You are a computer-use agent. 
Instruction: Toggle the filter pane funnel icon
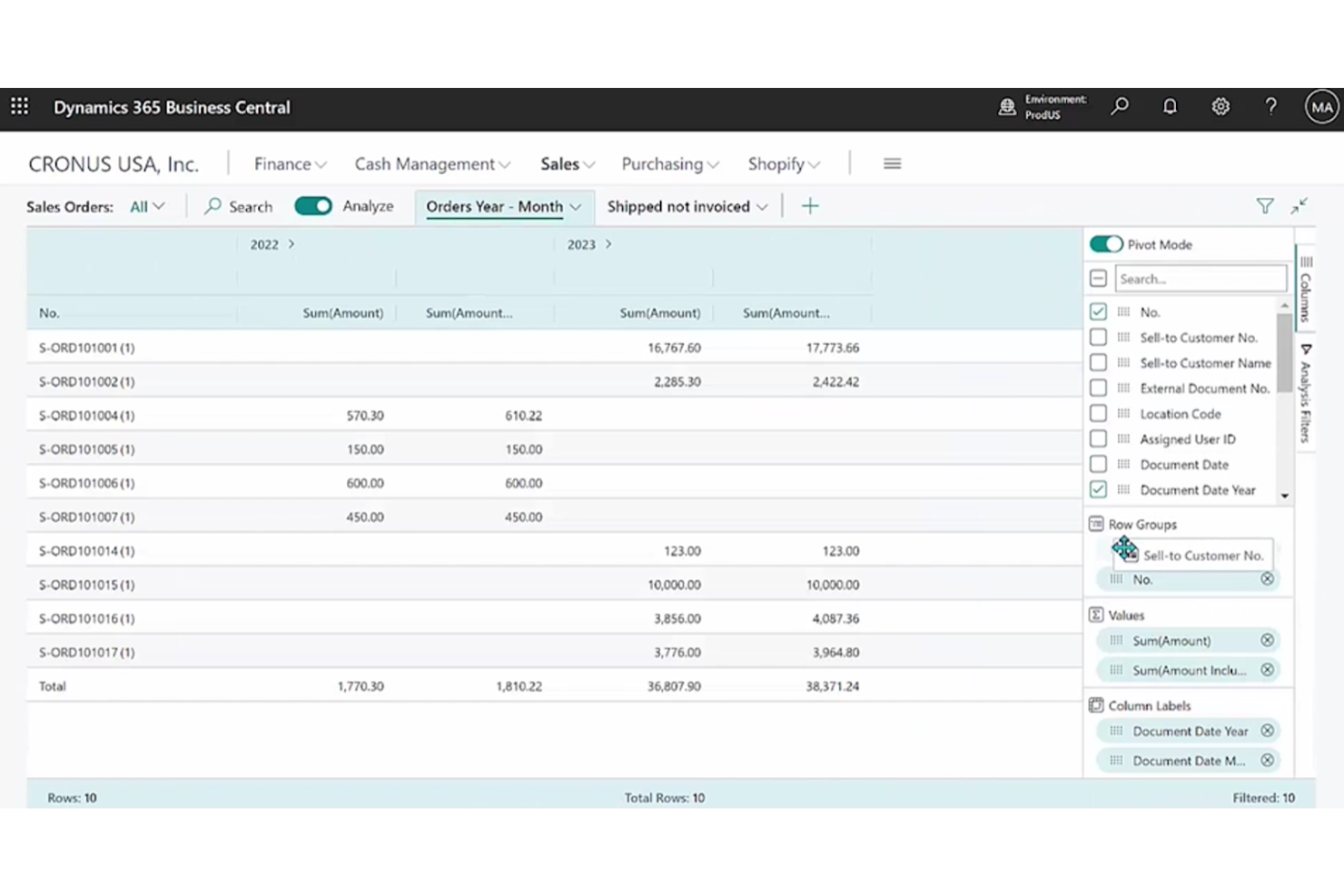tap(1265, 206)
